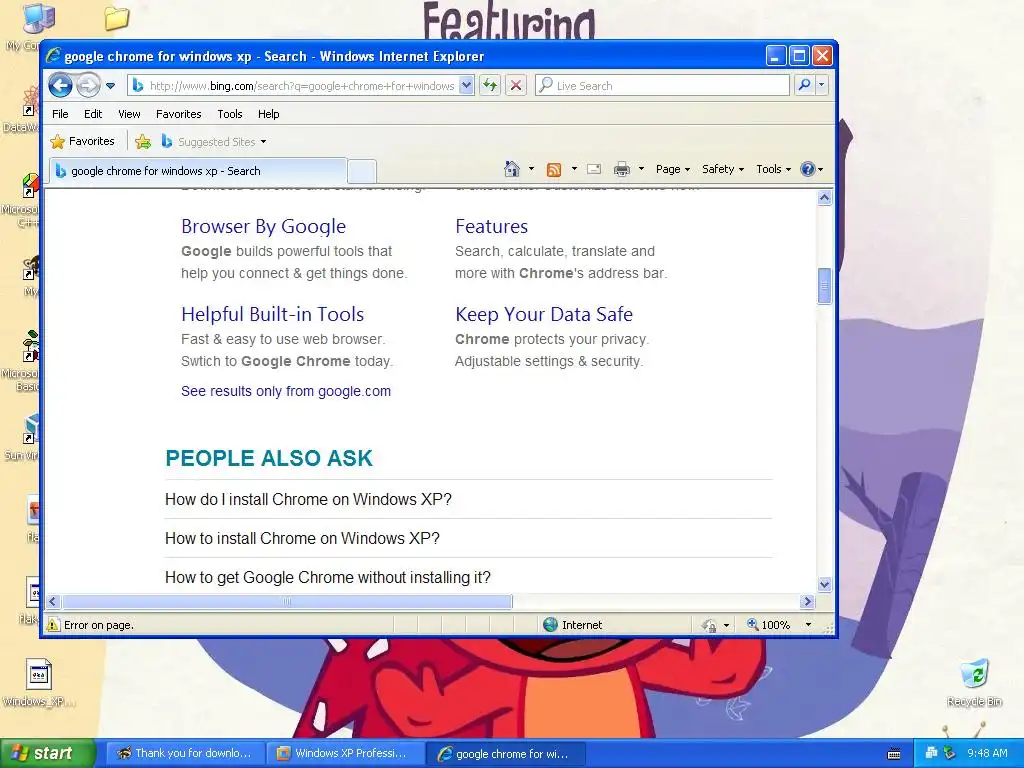Open the Page command menu

coord(673,169)
